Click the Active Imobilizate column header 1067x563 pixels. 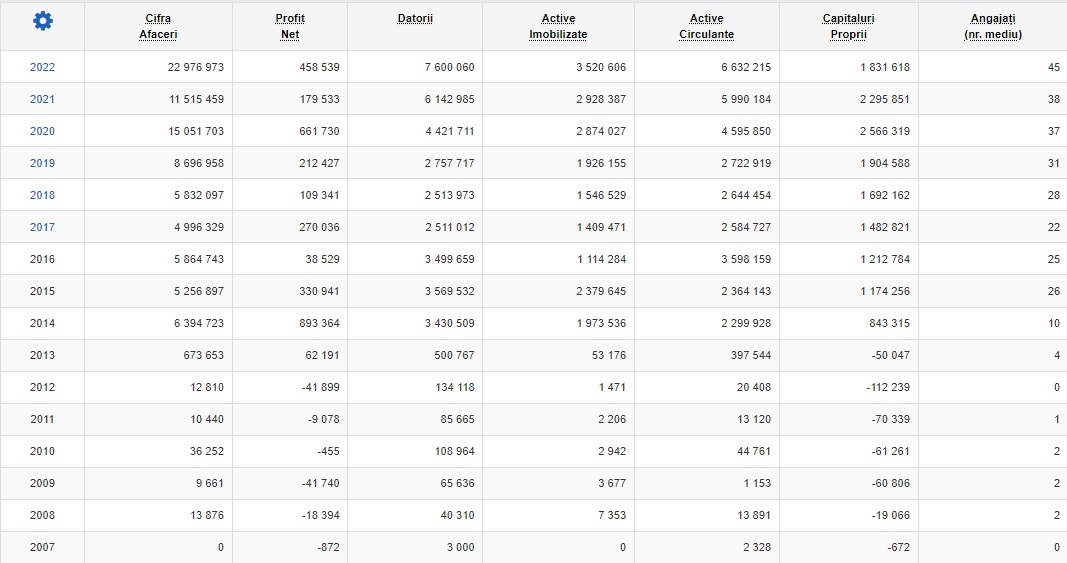click(558, 26)
